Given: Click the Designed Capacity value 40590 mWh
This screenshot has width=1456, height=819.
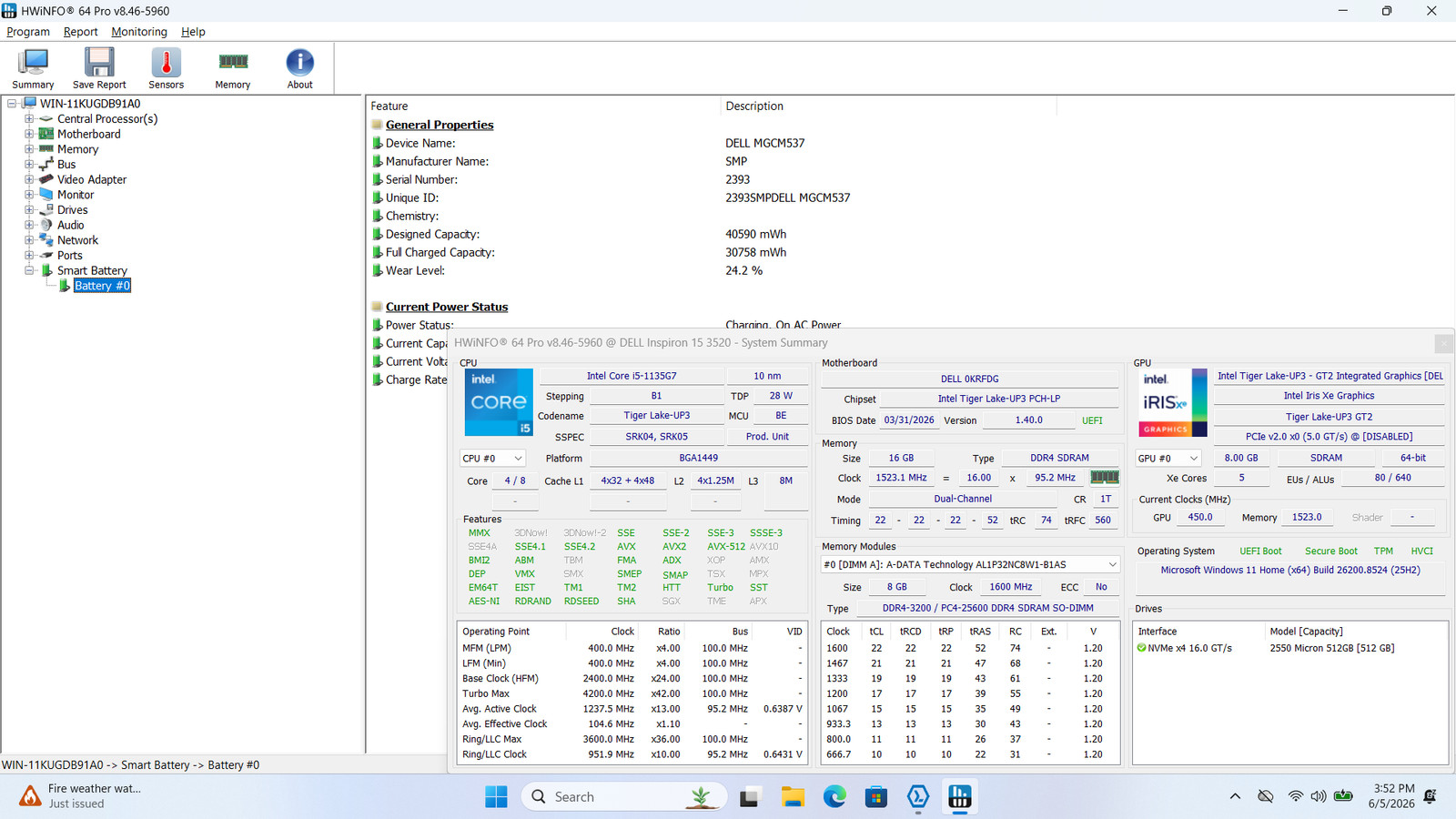Looking at the screenshot, I should (x=756, y=234).
